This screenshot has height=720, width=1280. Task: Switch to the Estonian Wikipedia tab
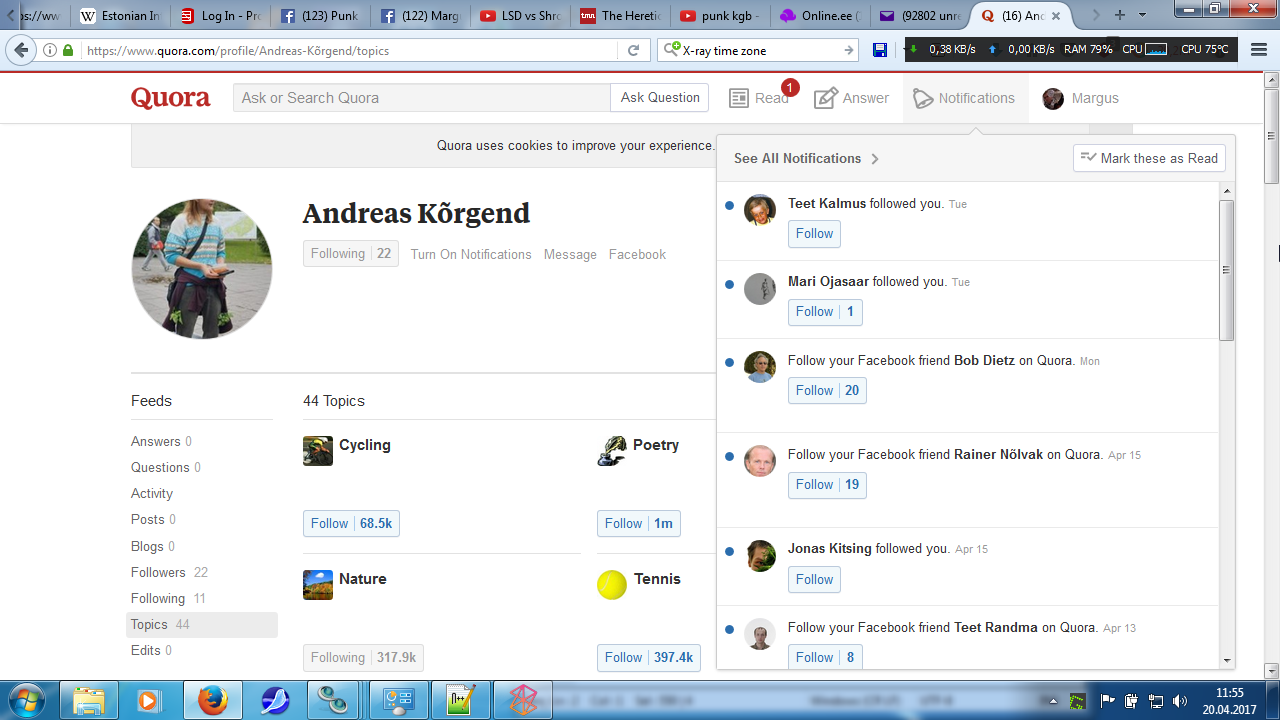pyautogui.click(x=120, y=16)
